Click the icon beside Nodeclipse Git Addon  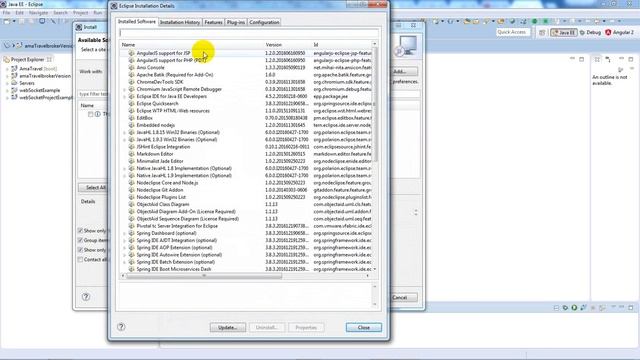pos(131,190)
